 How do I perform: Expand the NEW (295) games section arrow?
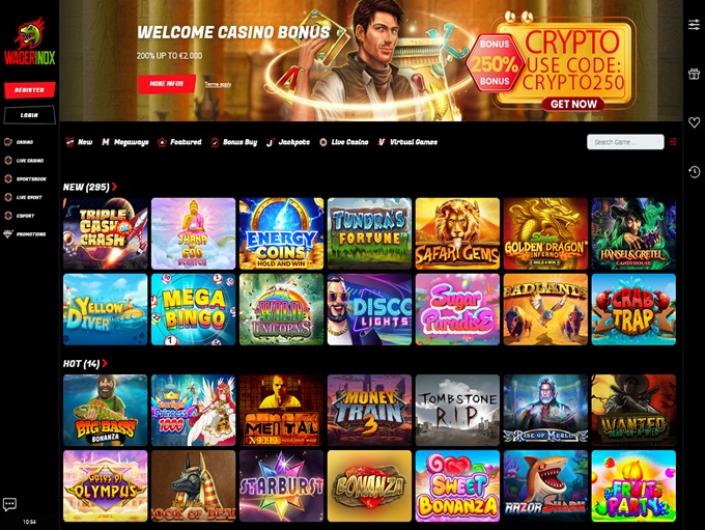click(x=115, y=187)
